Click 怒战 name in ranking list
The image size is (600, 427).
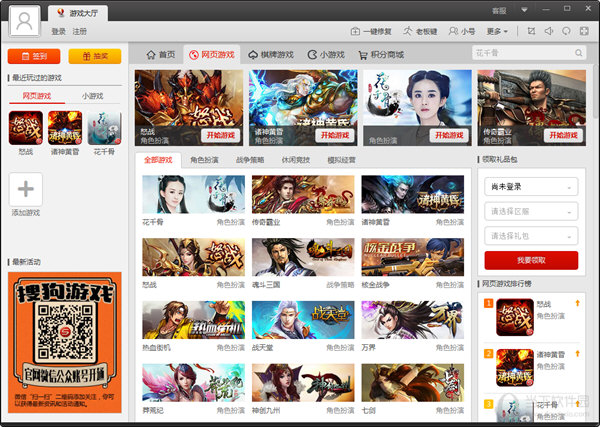click(x=544, y=304)
